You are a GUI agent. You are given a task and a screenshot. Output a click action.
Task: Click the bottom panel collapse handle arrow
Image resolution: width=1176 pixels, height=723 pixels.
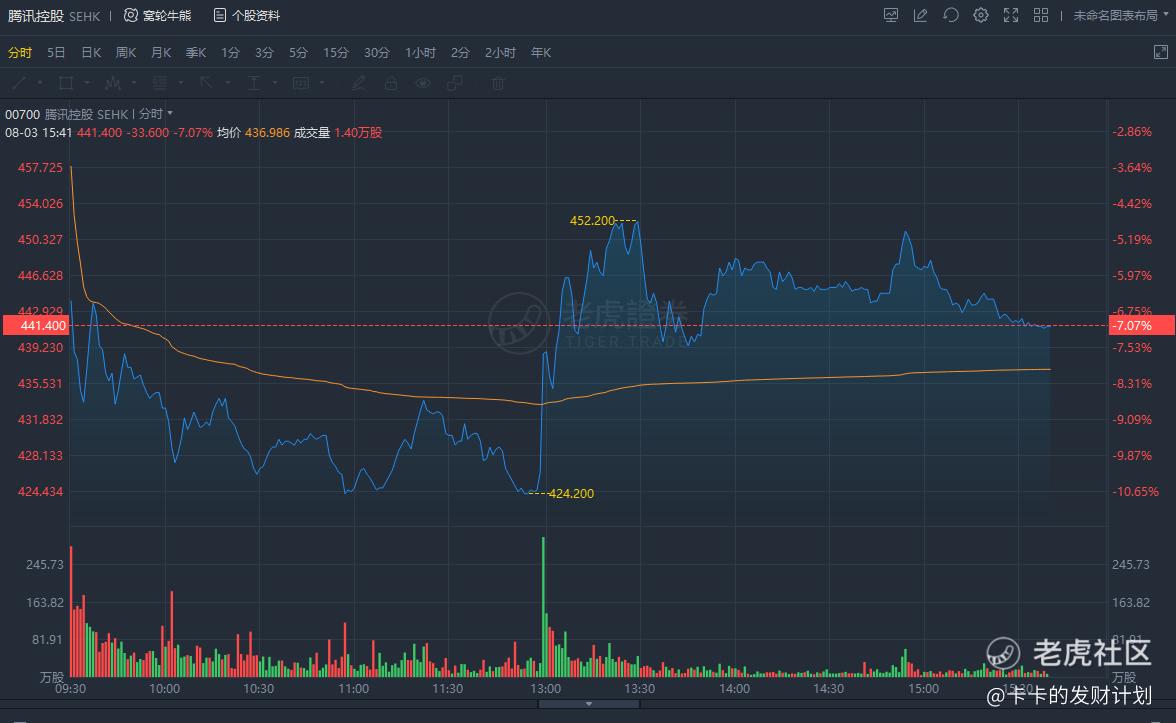pos(588,704)
